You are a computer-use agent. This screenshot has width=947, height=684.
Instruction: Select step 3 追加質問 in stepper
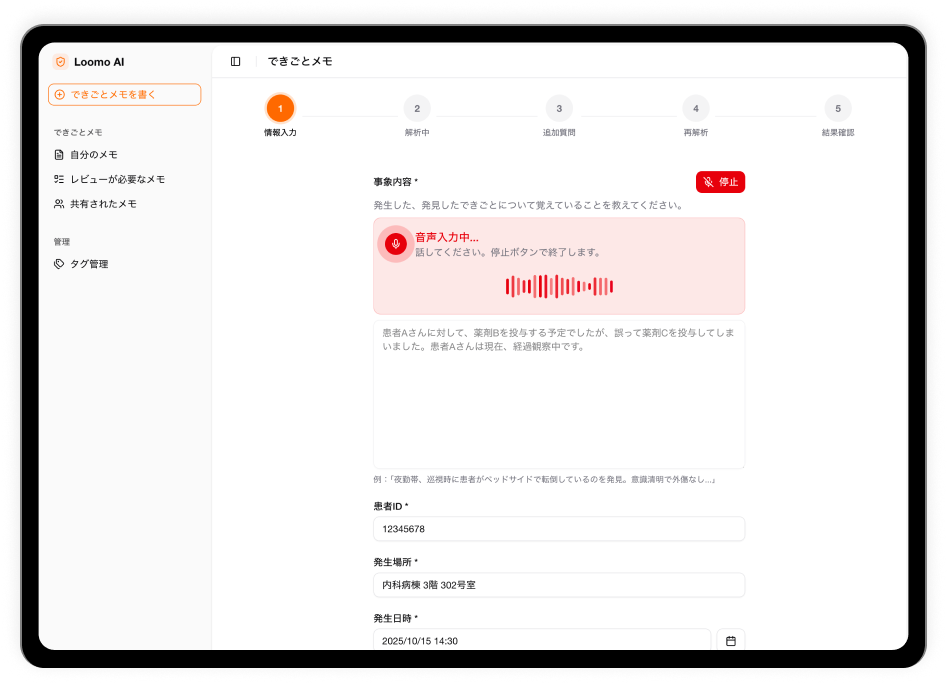(x=559, y=108)
